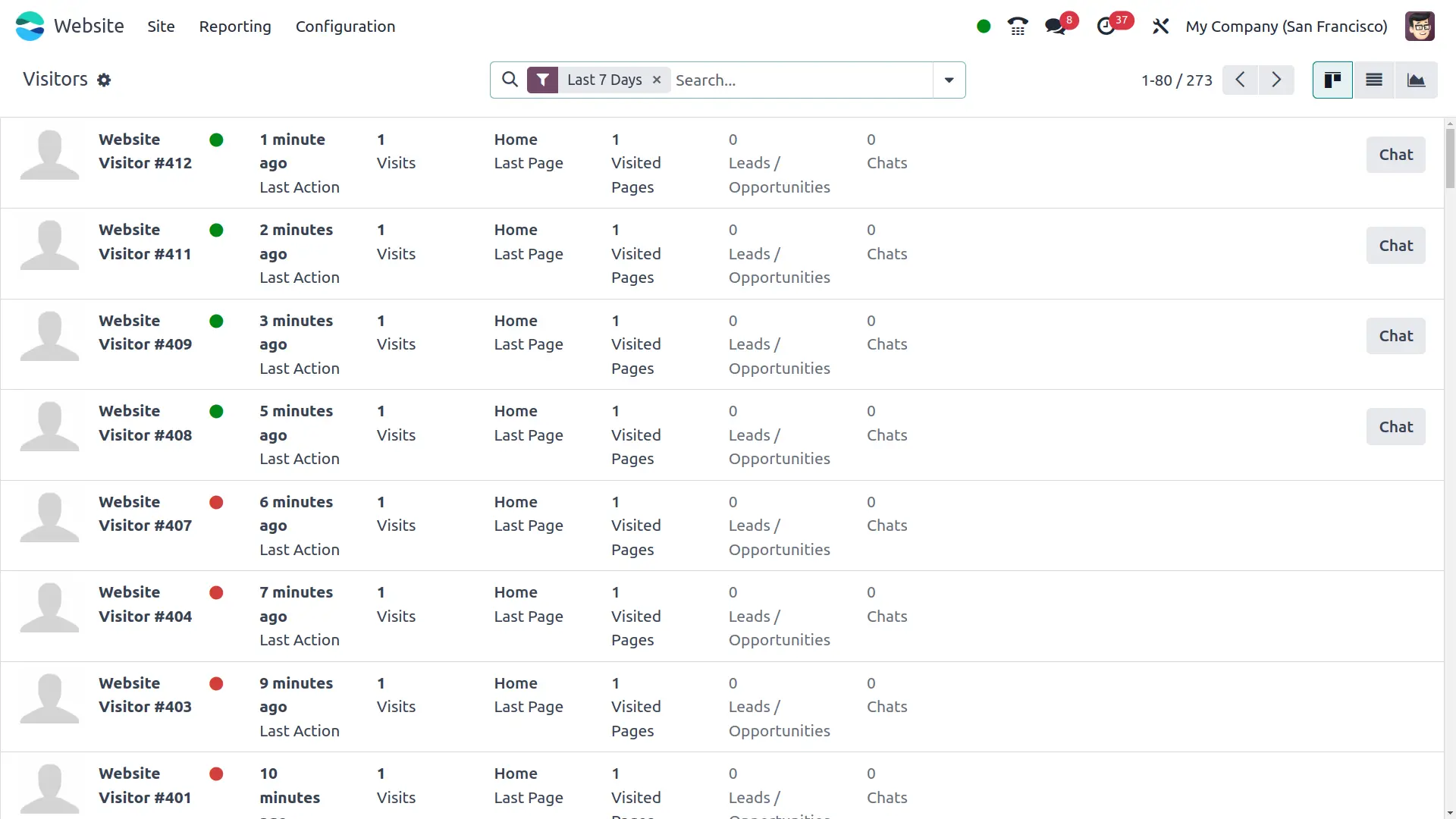Expand the search options dropdown arrow
Image resolution: width=1456 pixels, height=819 pixels.
pyautogui.click(x=949, y=80)
